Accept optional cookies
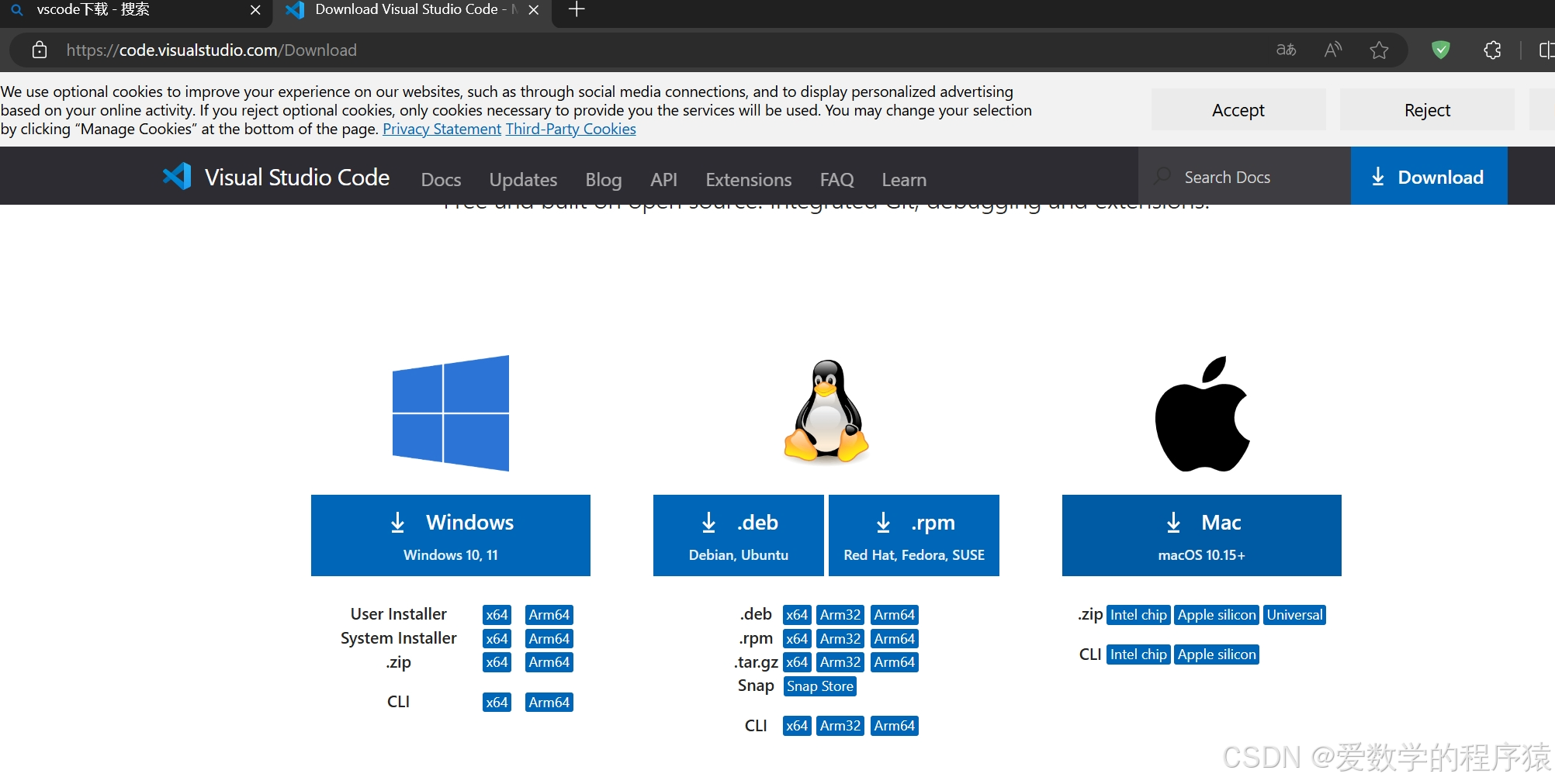This screenshot has width=1555, height=784. [x=1238, y=110]
